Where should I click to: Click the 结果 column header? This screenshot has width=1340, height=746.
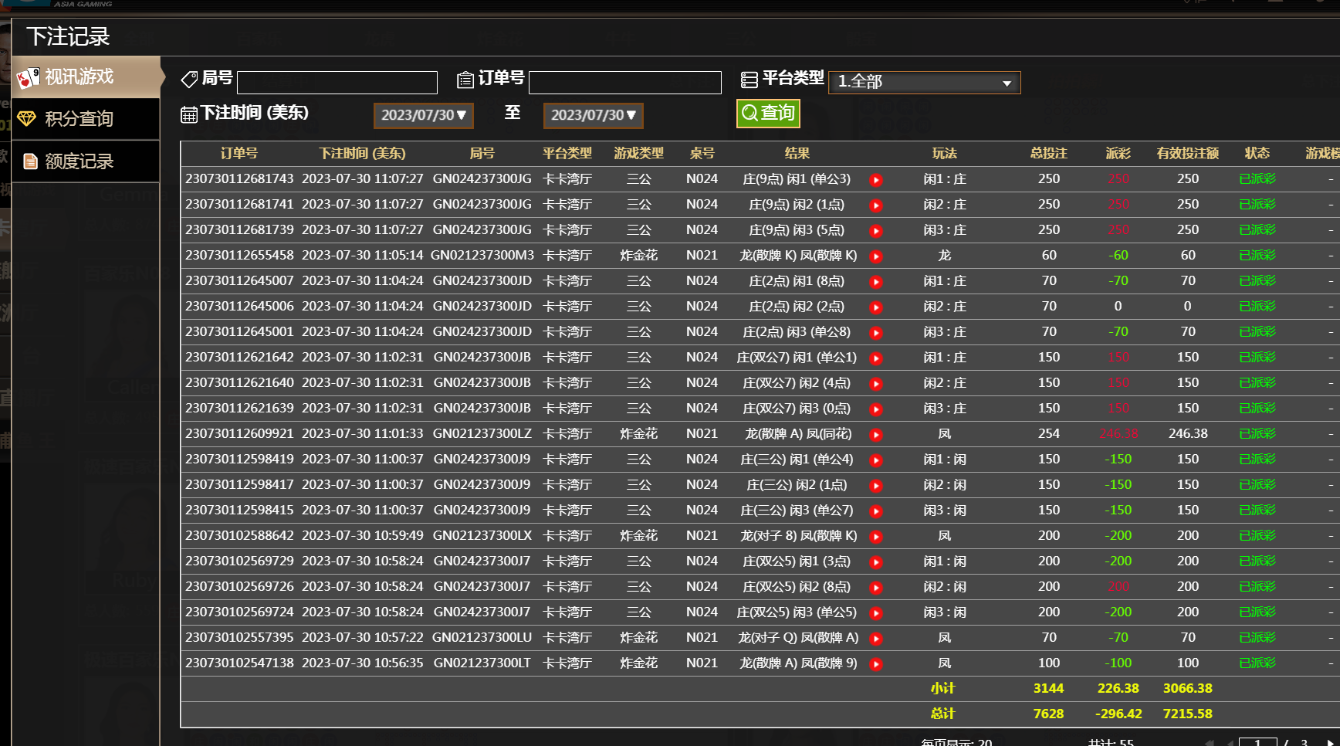[797, 154]
